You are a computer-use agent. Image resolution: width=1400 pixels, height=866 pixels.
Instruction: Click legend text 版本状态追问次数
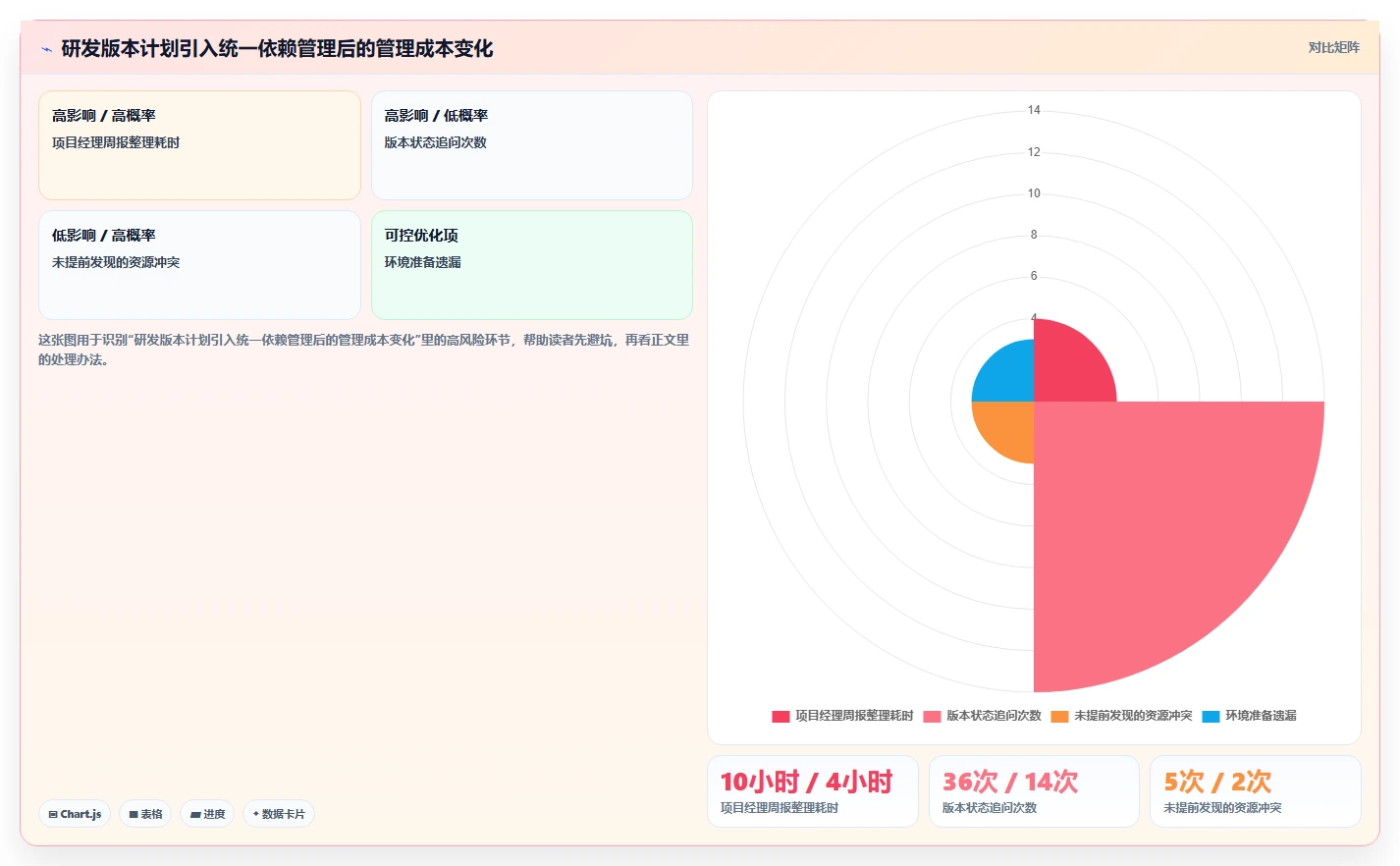994,716
